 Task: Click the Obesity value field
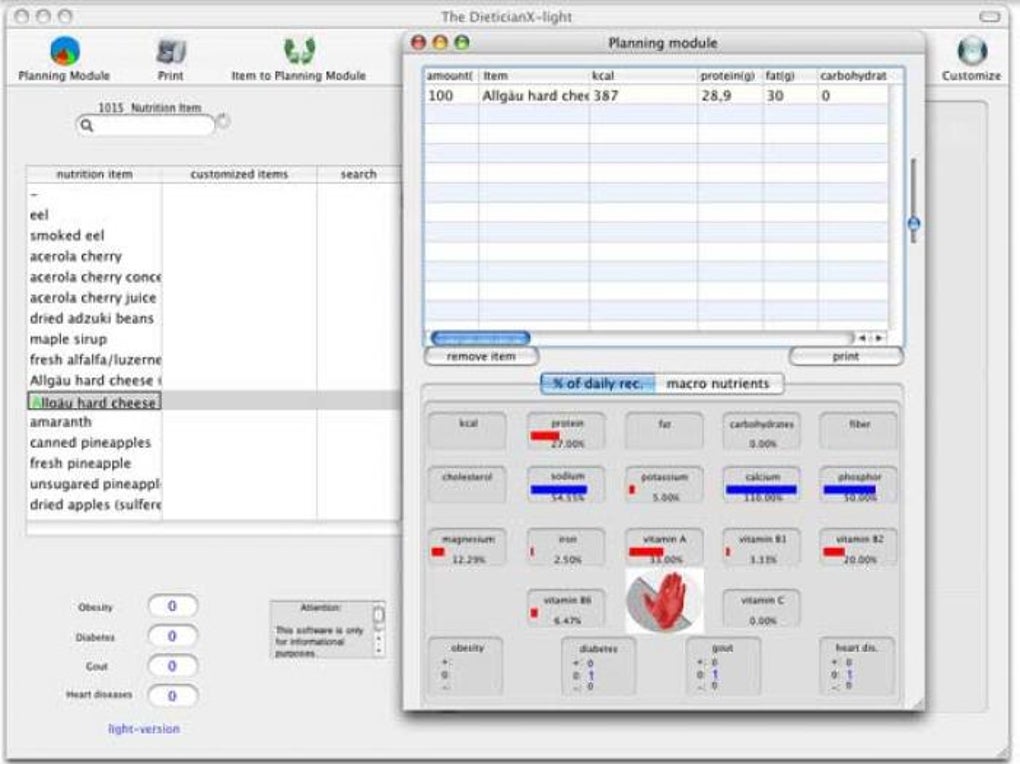(x=172, y=607)
